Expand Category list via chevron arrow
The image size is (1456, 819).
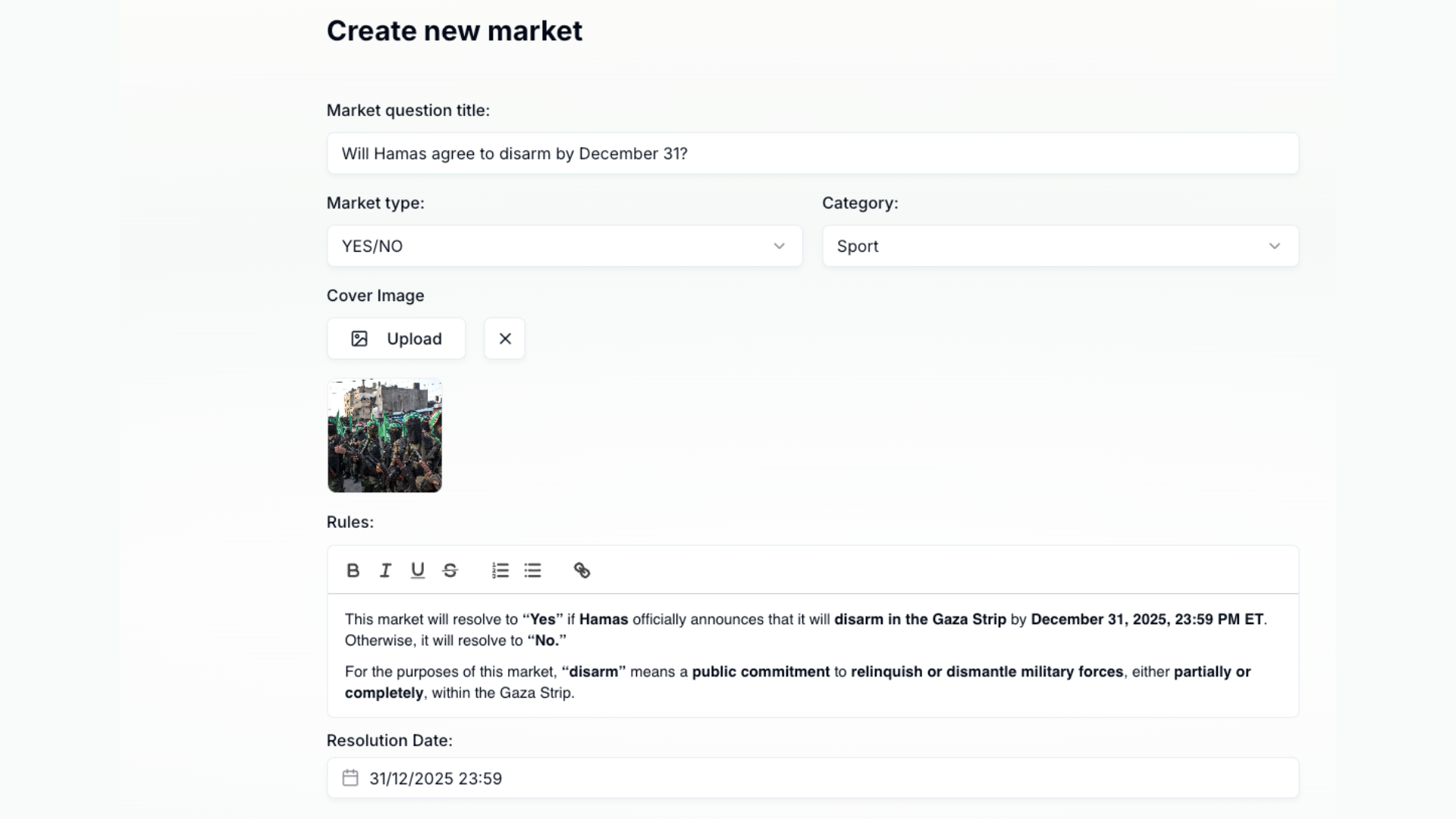coord(1275,246)
